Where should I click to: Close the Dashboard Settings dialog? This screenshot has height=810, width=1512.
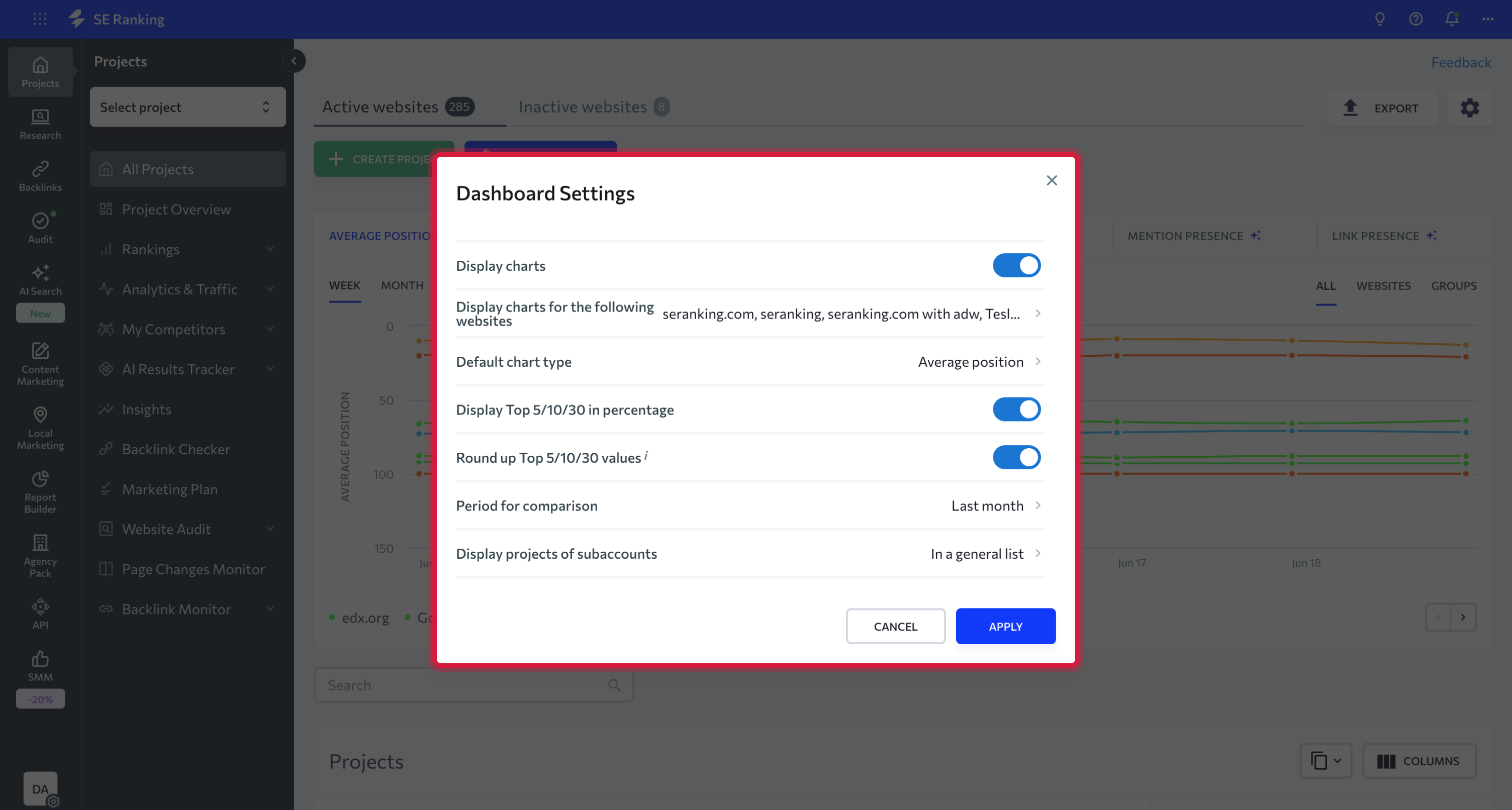click(1052, 180)
